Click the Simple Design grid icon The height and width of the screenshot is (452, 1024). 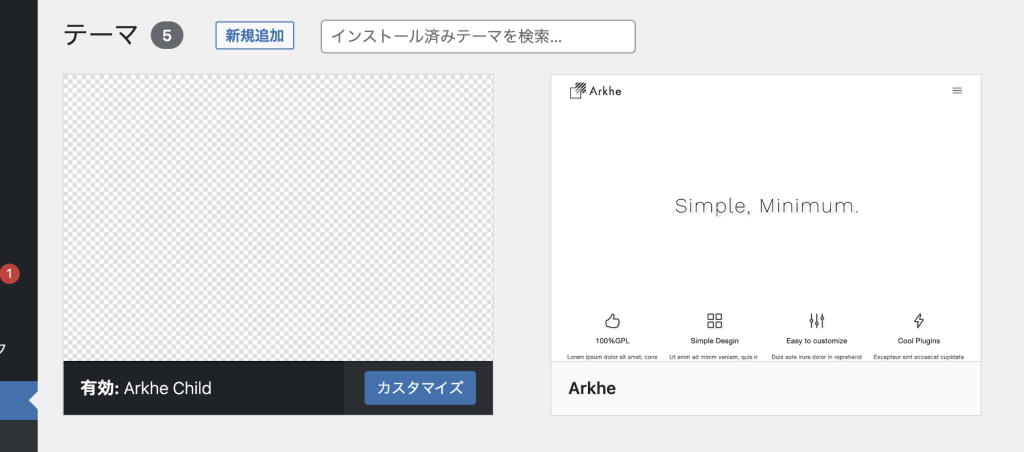coord(714,321)
